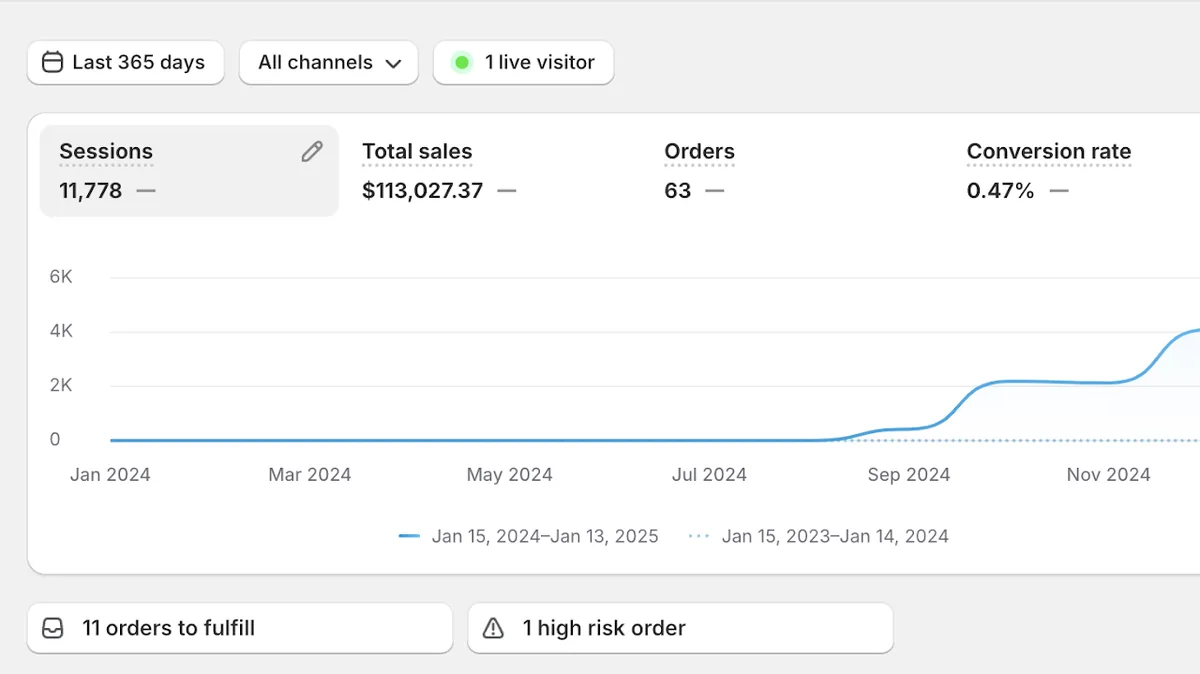Click the Jan 15, 2023–Jan 14, 2024 legend entry
Screen dimensions: 1200x674
tap(818, 536)
